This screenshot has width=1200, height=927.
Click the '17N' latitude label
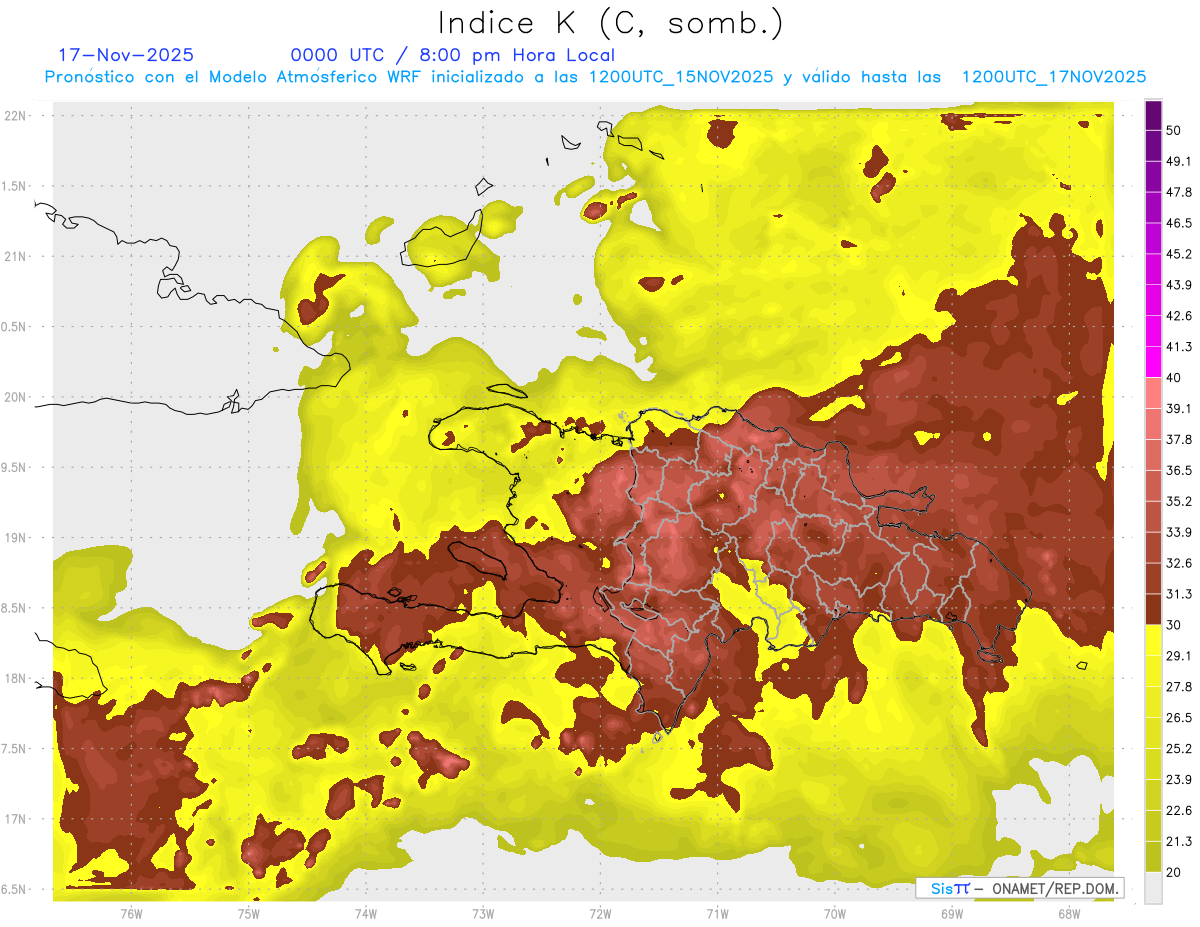tap(17, 819)
